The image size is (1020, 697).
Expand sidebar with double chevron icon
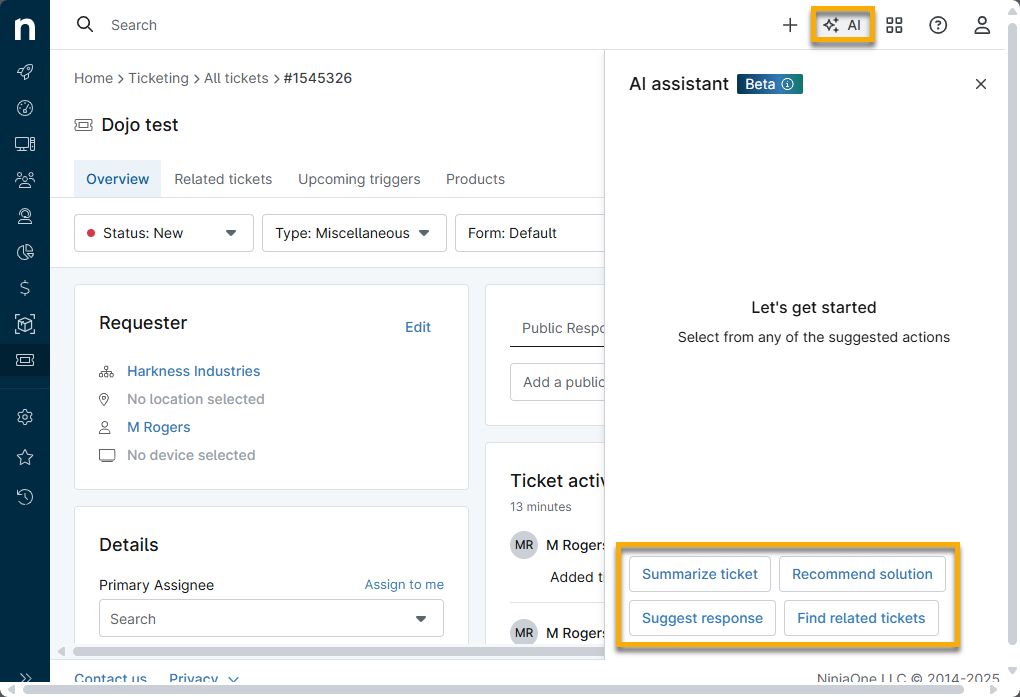pos(25,677)
